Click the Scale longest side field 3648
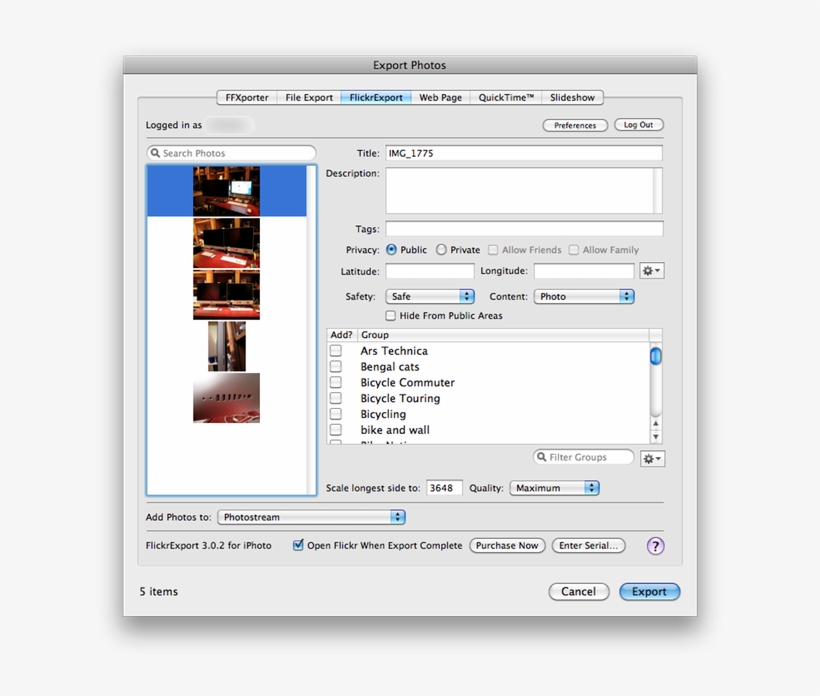 444,488
